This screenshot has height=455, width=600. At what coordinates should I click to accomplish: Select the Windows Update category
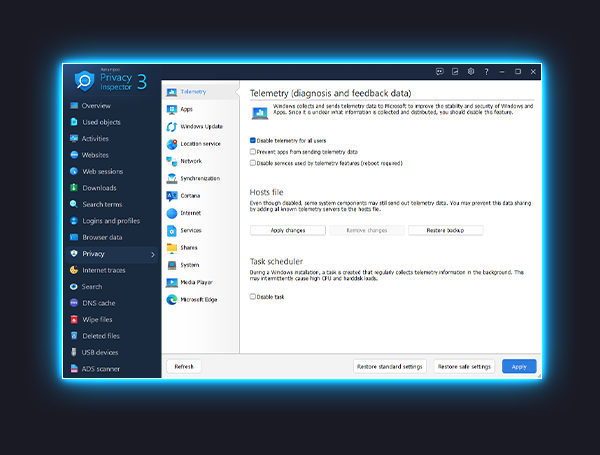pyautogui.click(x=199, y=127)
